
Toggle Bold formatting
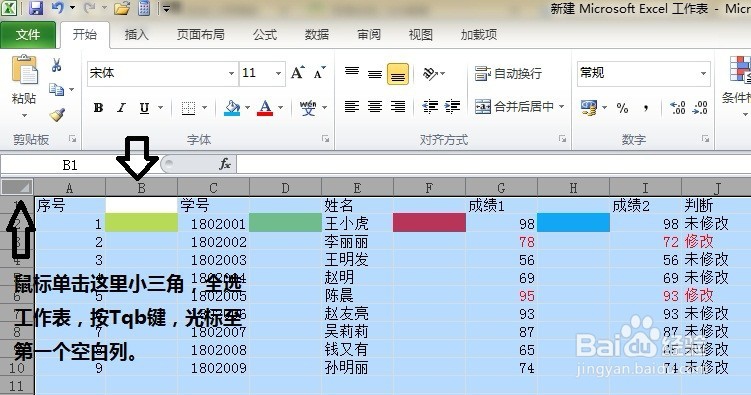[x=98, y=108]
